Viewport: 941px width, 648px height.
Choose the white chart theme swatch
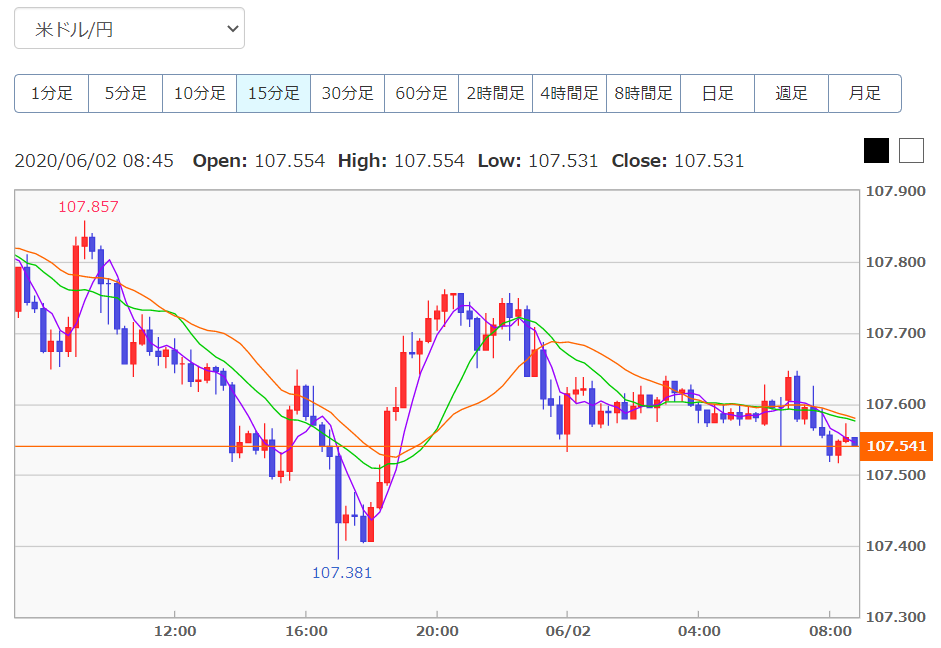911,151
